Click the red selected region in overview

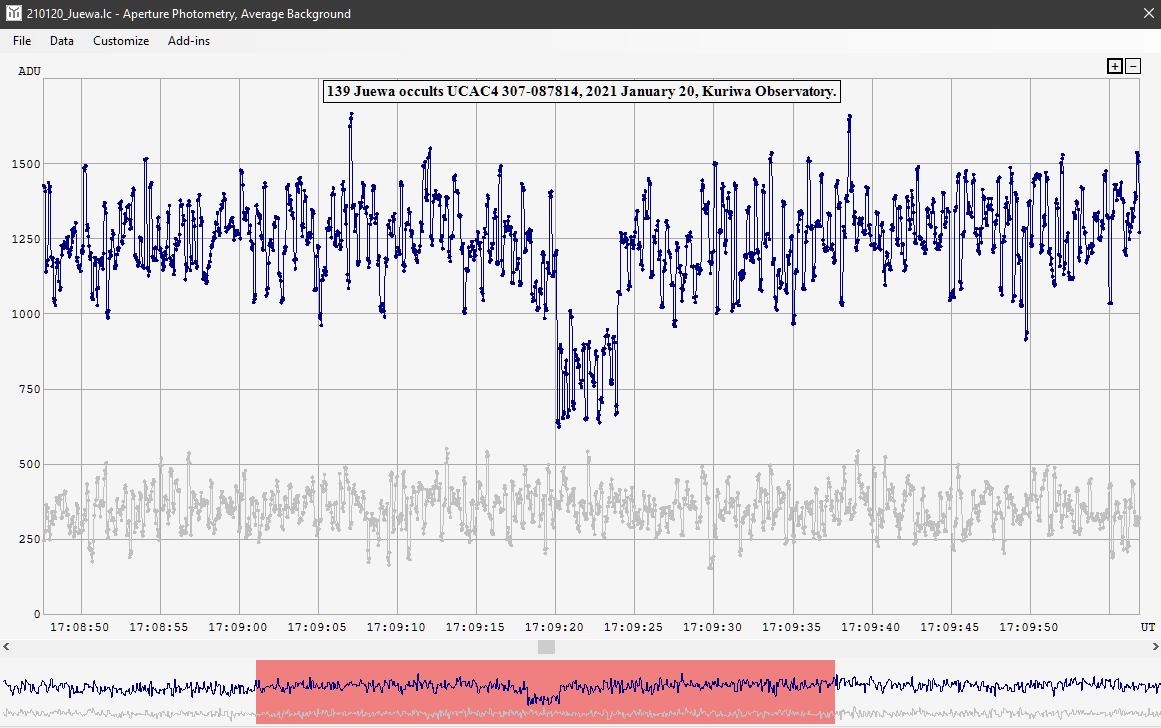click(545, 692)
